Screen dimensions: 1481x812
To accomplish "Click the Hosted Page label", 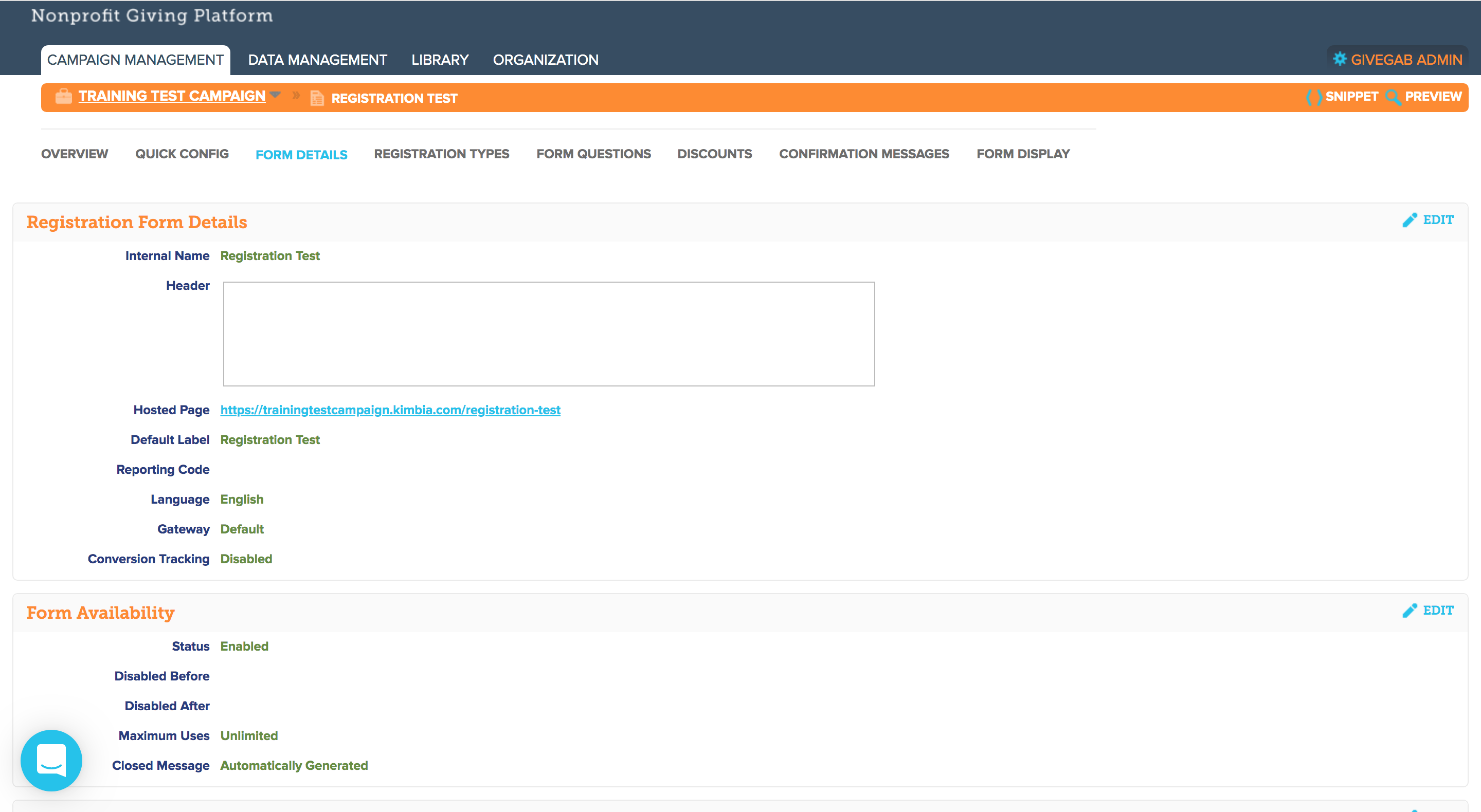I will [171, 410].
